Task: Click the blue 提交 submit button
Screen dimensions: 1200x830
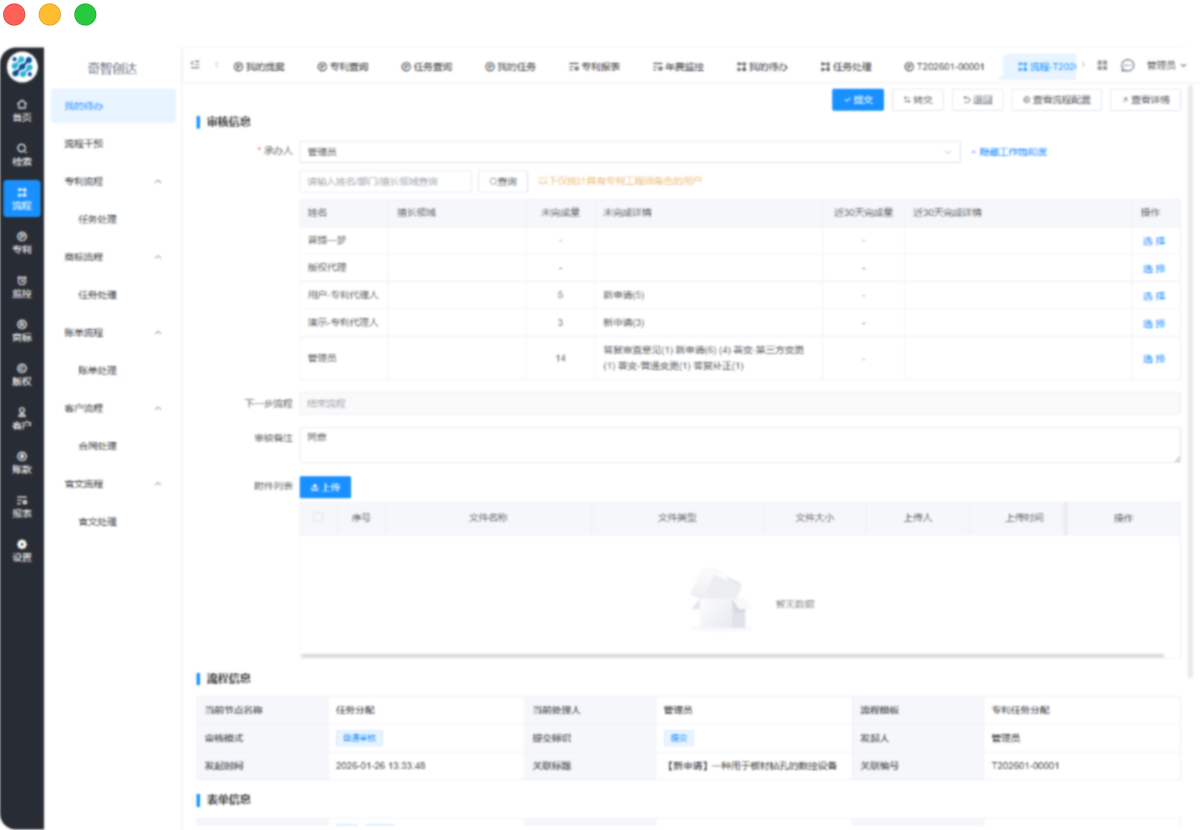Action: [x=857, y=100]
